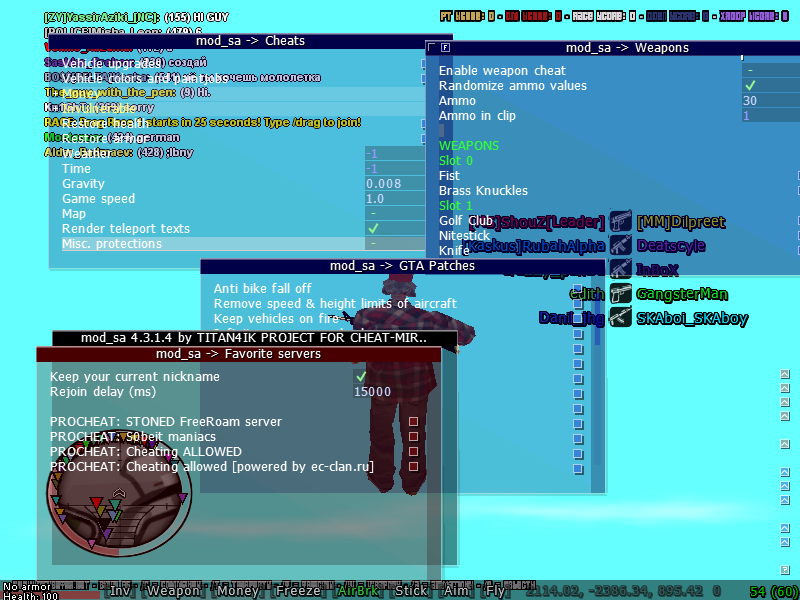Click the GTA Patches scrollbar thumb

[x=597, y=315]
